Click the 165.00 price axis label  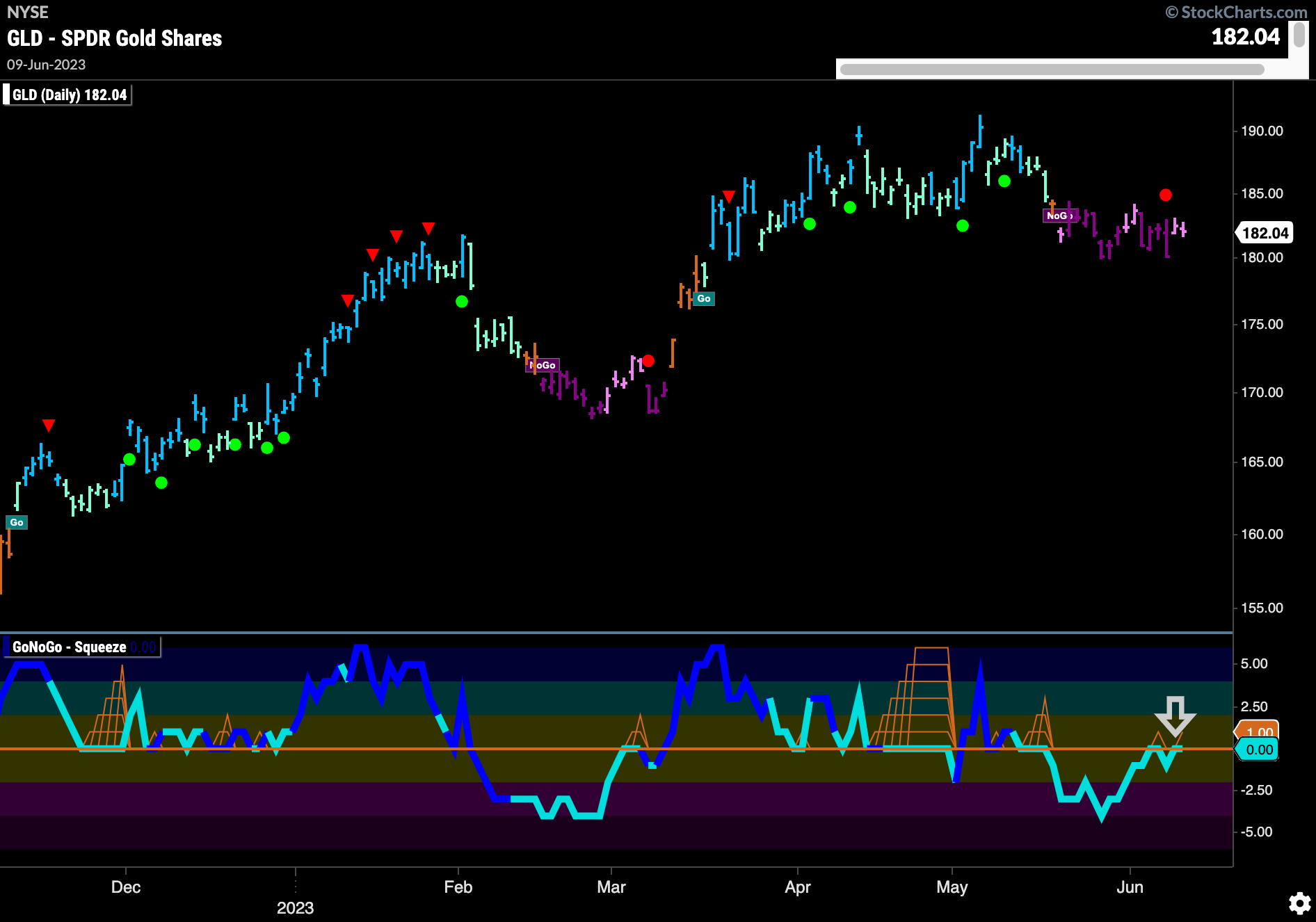point(1262,462)
